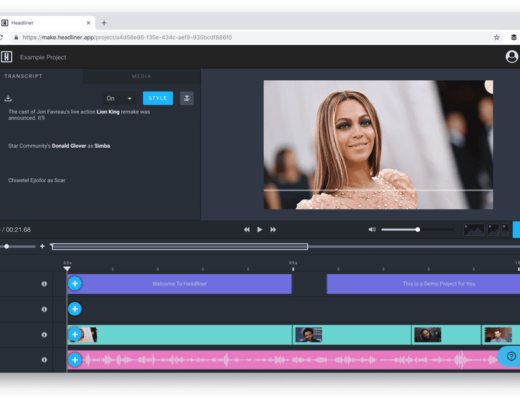Select the This is a Demo Project clip

[x=423, y=284]
